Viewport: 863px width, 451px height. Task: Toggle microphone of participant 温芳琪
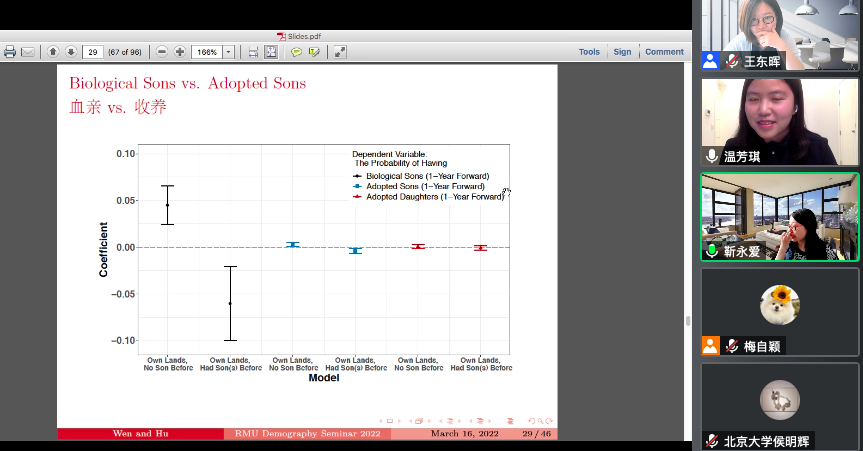(x=712, y=156)
